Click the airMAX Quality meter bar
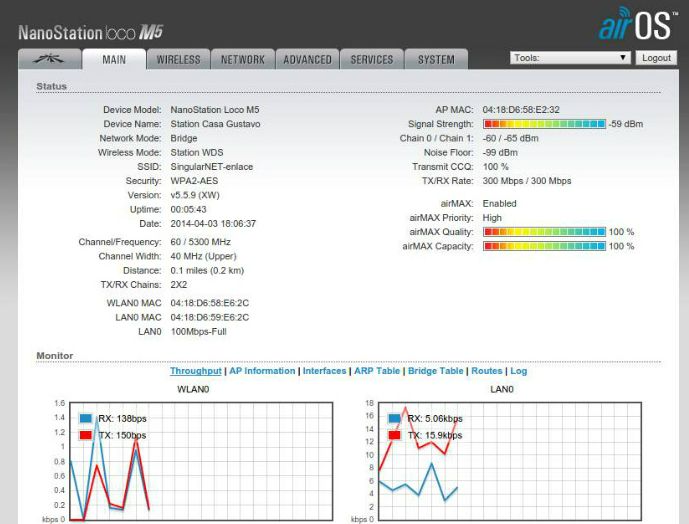 [544, 231]
